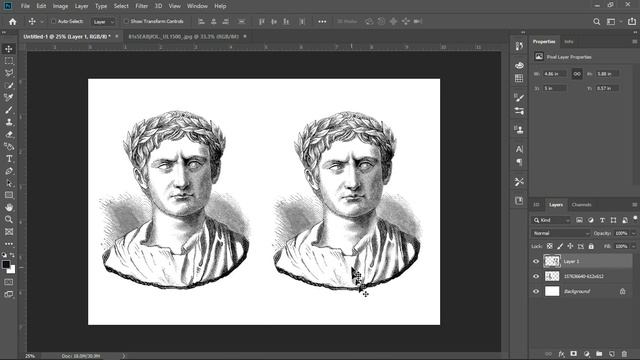This screenshot has height=360, width=640.
Task: Select the Horizontal Type tool
Action: (9, 159)
